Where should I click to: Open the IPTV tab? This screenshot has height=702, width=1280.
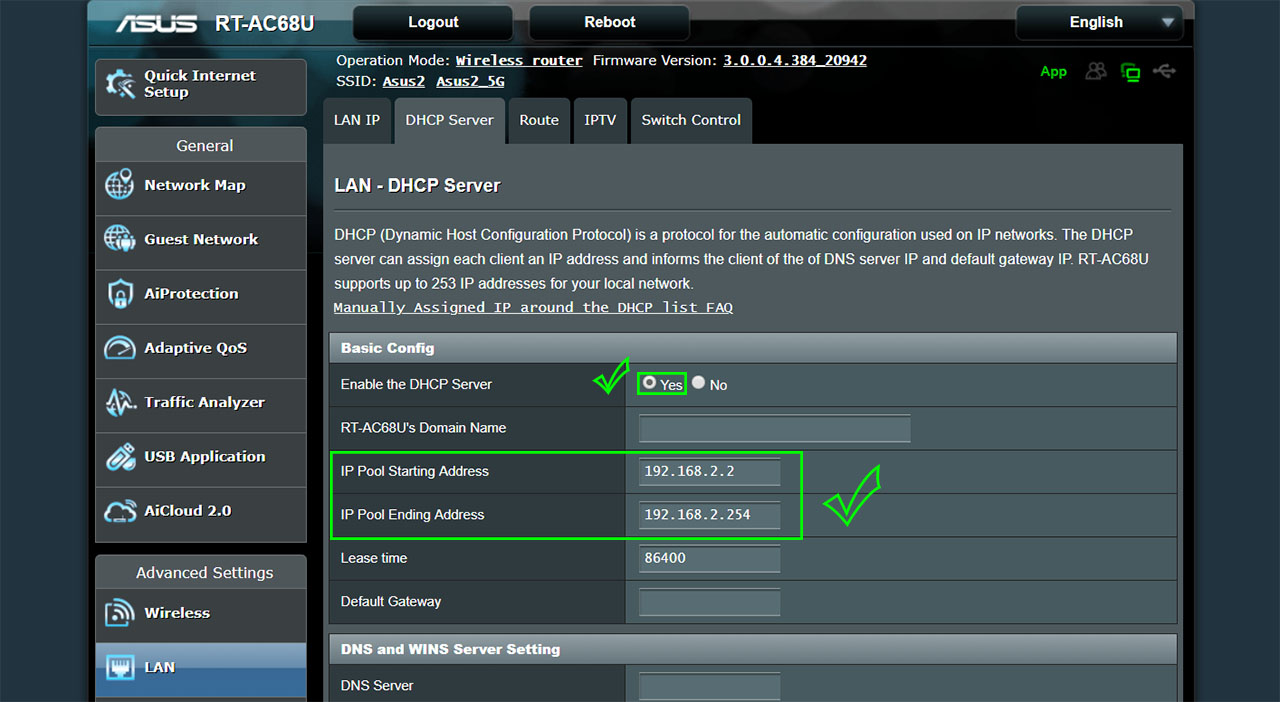tap(600, 120)
